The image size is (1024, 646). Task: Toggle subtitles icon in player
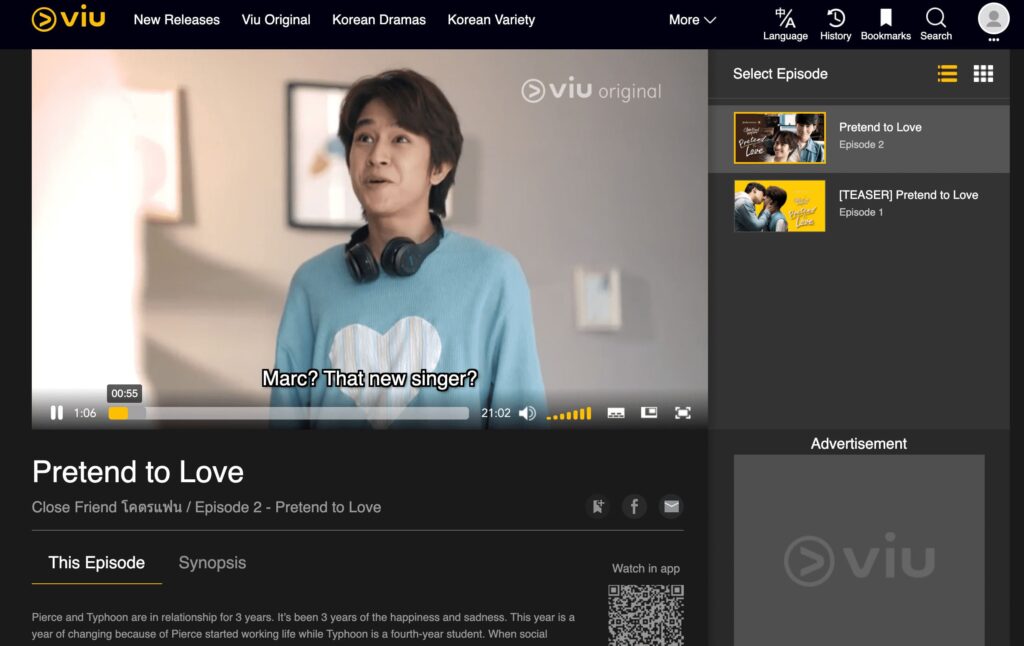pos(616,413)
